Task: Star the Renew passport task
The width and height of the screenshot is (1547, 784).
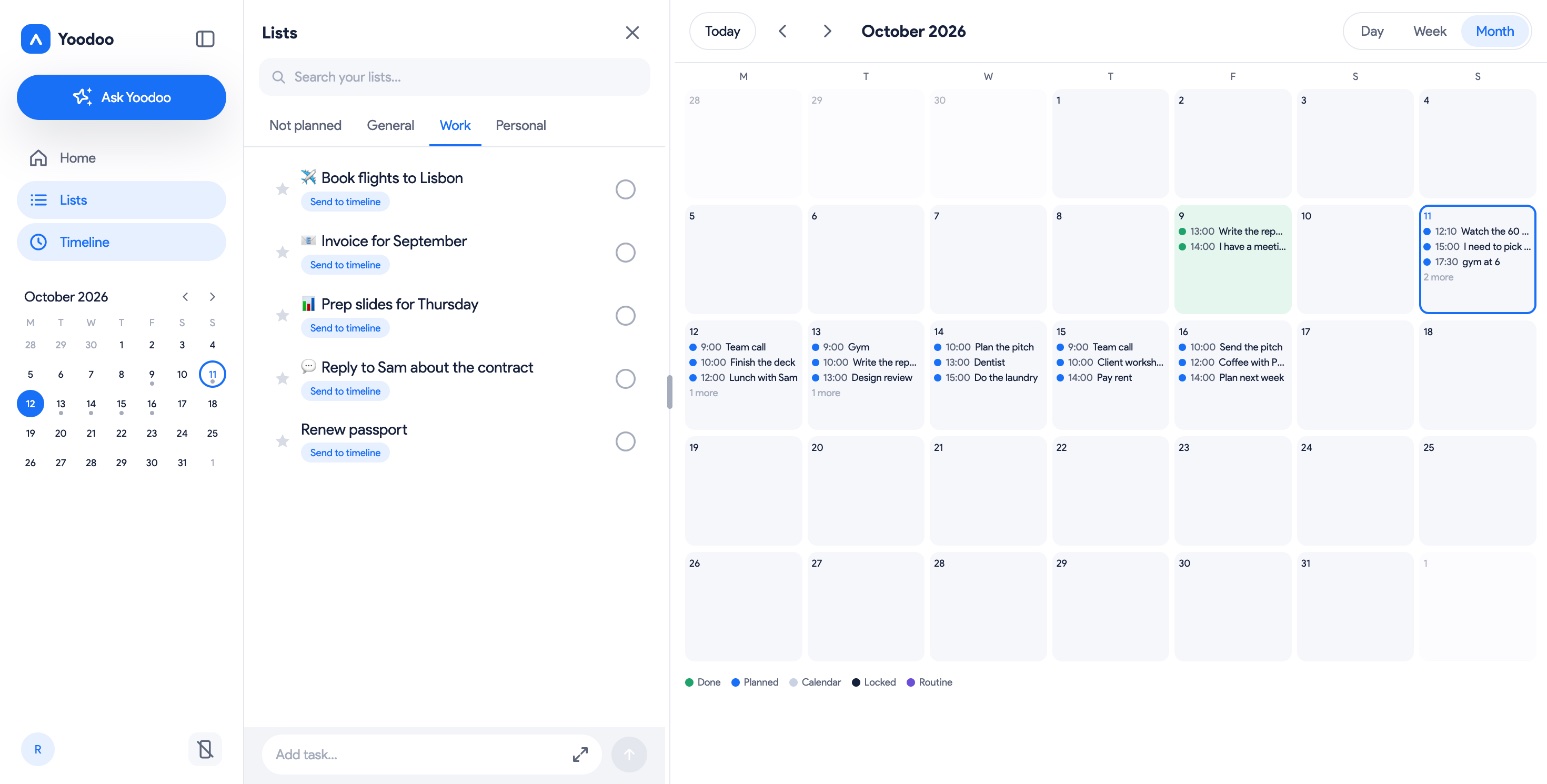Action: click(282, 441)
